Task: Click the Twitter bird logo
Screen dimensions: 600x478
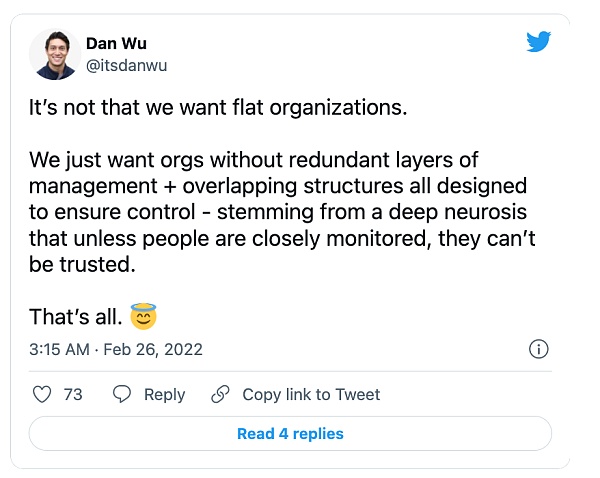Action: (538, 42)
